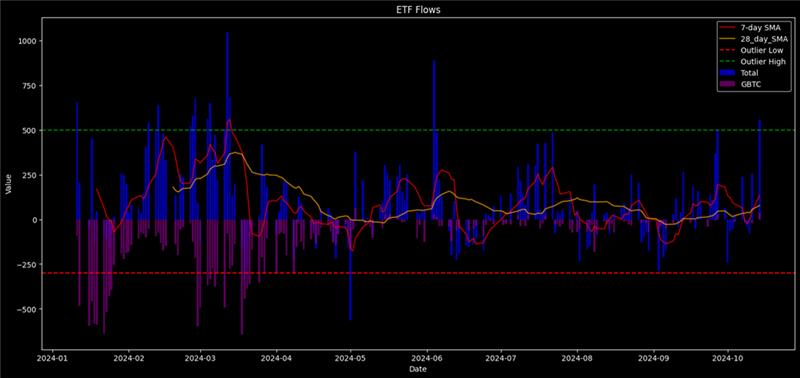Click the tall blue bar in early June
Image resolution: width=800 pixels, height=378 pixels.
(434, 140)
